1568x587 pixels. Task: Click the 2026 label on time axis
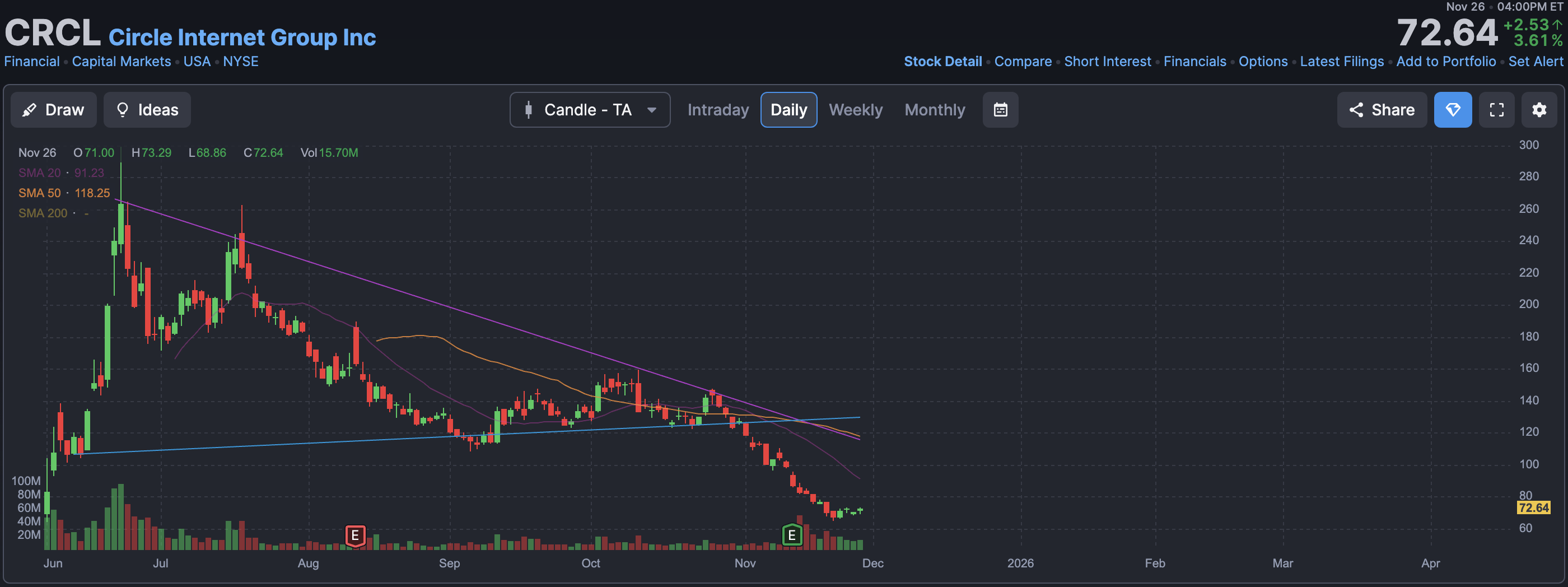(x=1020, y=563)
